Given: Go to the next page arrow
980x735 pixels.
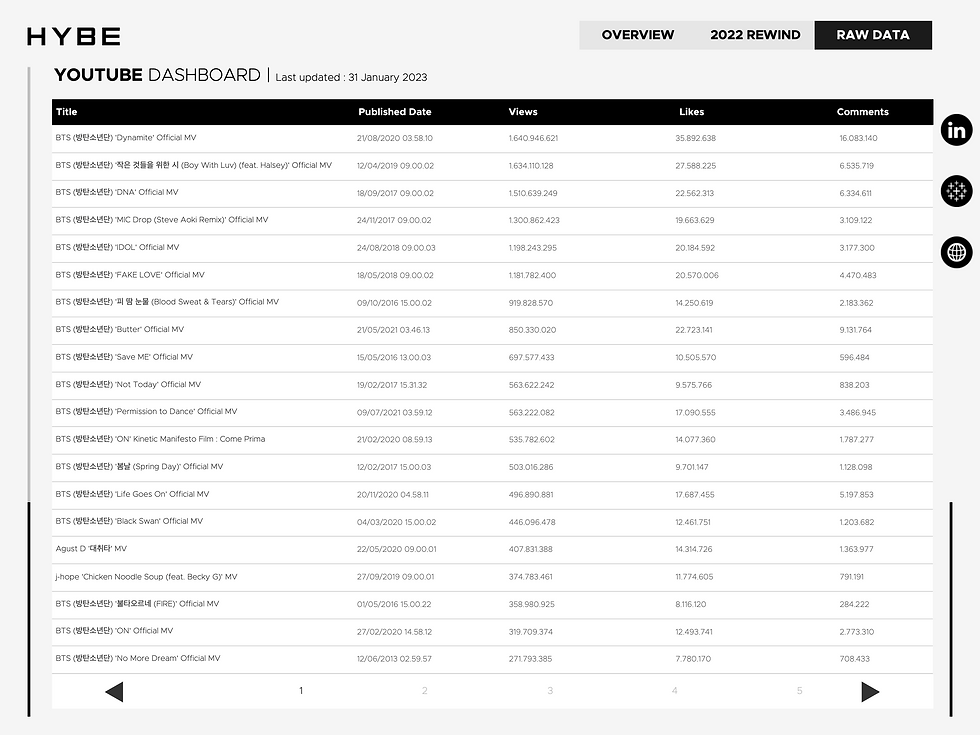Looking at the screenshot, I should pos(870,691).
